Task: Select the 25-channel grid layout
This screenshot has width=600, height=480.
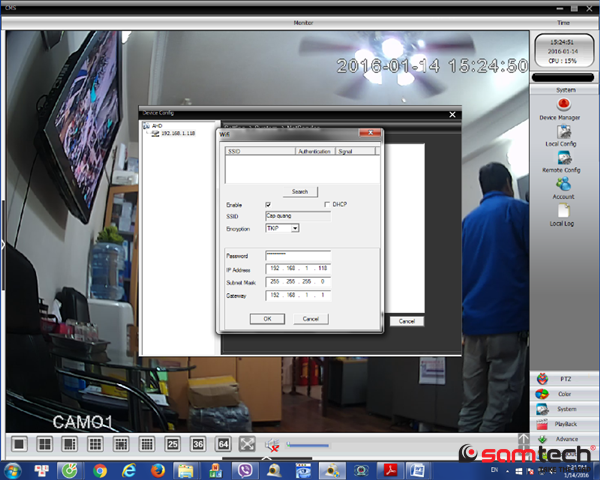Action: click(172, 443)
